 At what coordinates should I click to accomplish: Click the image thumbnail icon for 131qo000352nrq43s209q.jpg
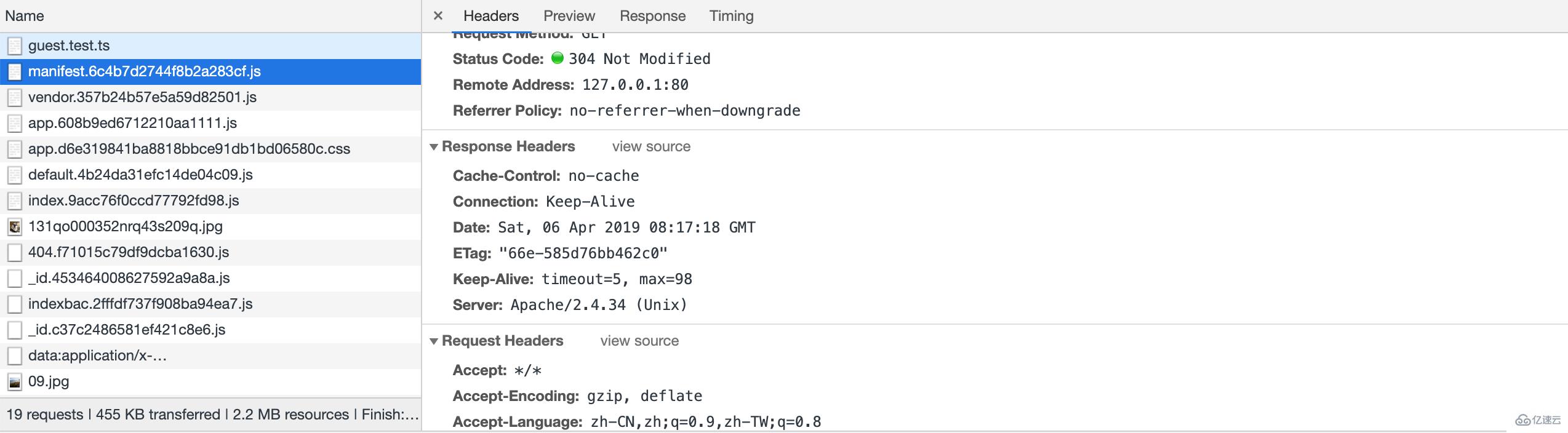pos(14,226)
